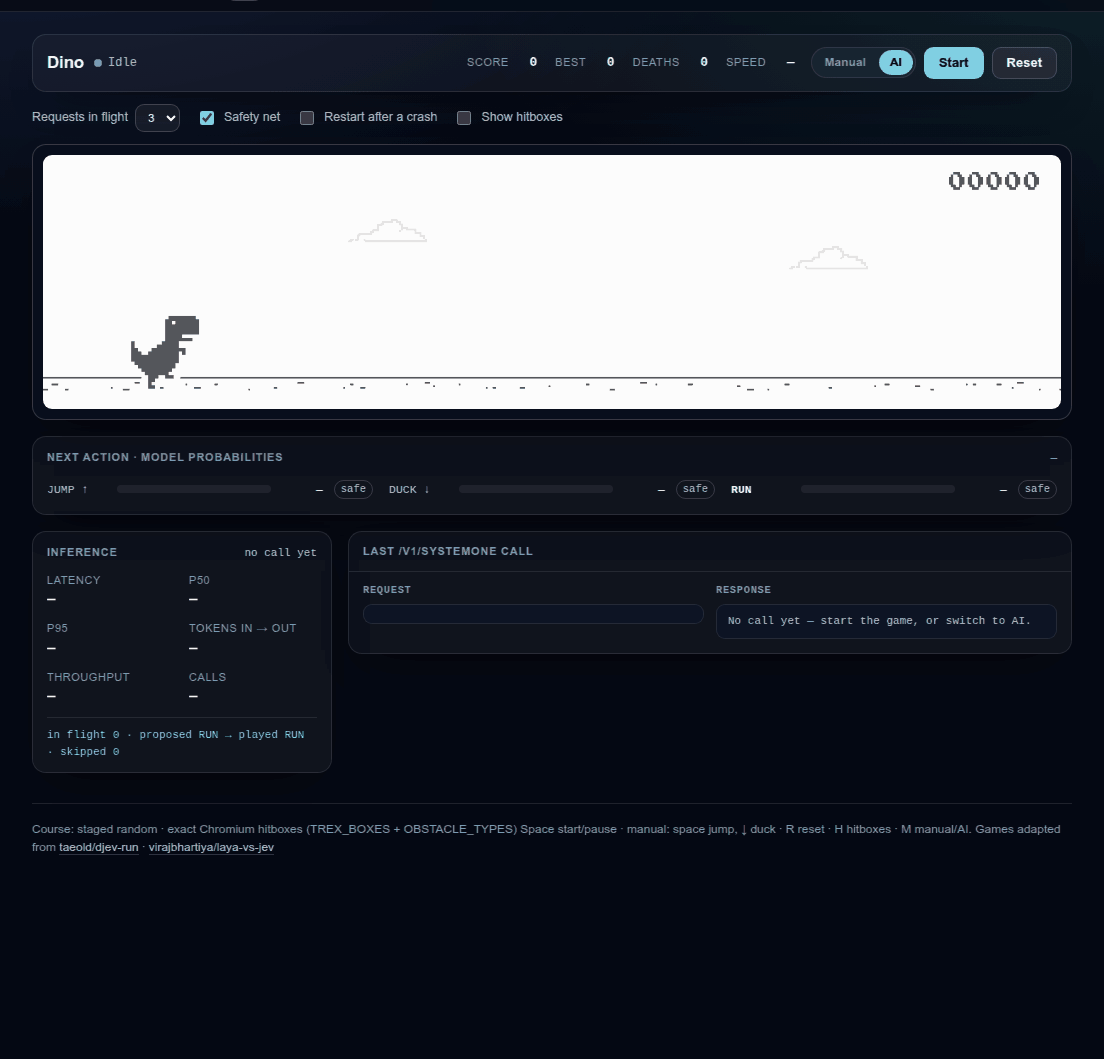The width and height of the screenshot is (1104, 1059).
Task: Click the TOKENS IN → OUT label
Action: tap(242, 628)
